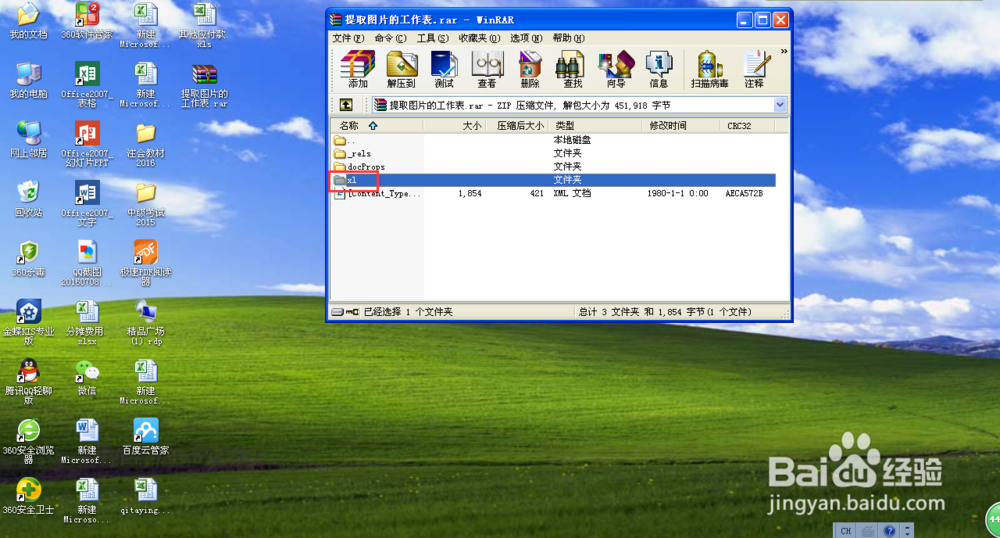Click the disk drive icon in WinRAR status bar
The image size is (1000, 538).
click(x=338, y=312)
